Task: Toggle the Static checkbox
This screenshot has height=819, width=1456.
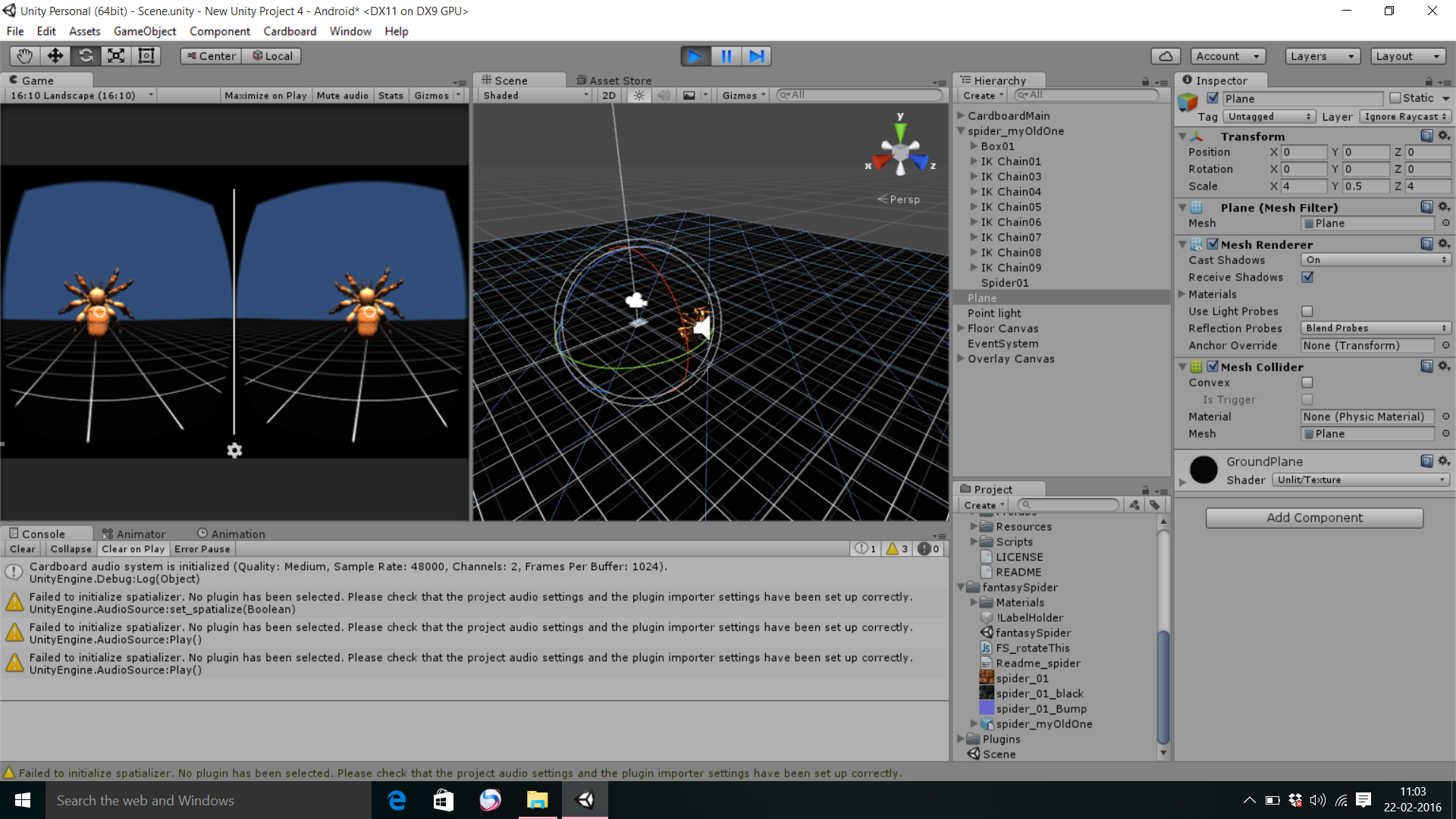Action: [x=1395, y=99]
